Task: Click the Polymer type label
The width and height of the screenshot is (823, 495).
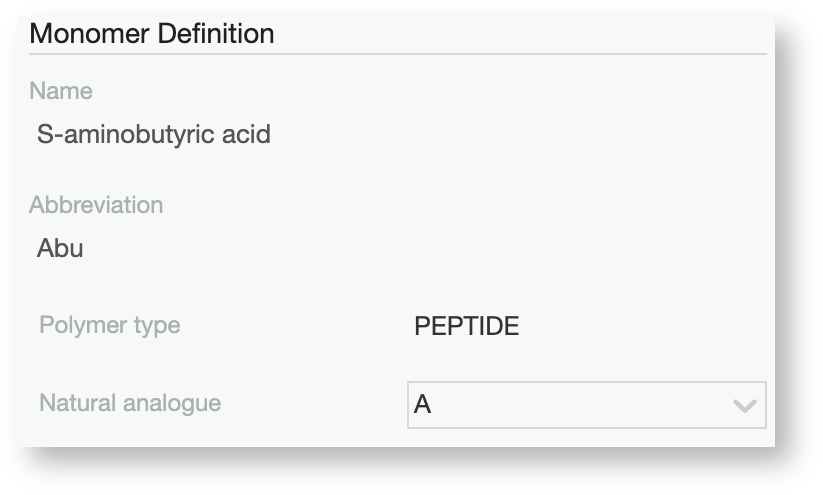Action: [110, 325]
